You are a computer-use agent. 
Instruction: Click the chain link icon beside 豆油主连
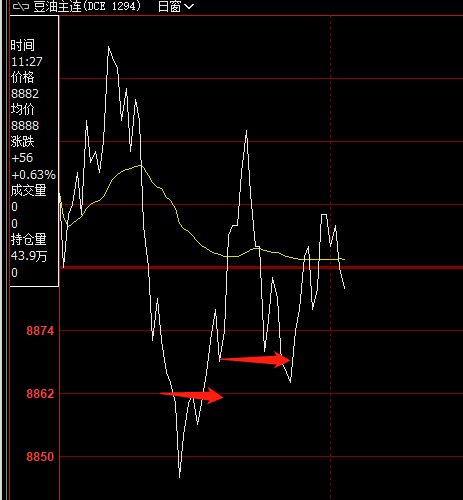(x=21, y=6)
